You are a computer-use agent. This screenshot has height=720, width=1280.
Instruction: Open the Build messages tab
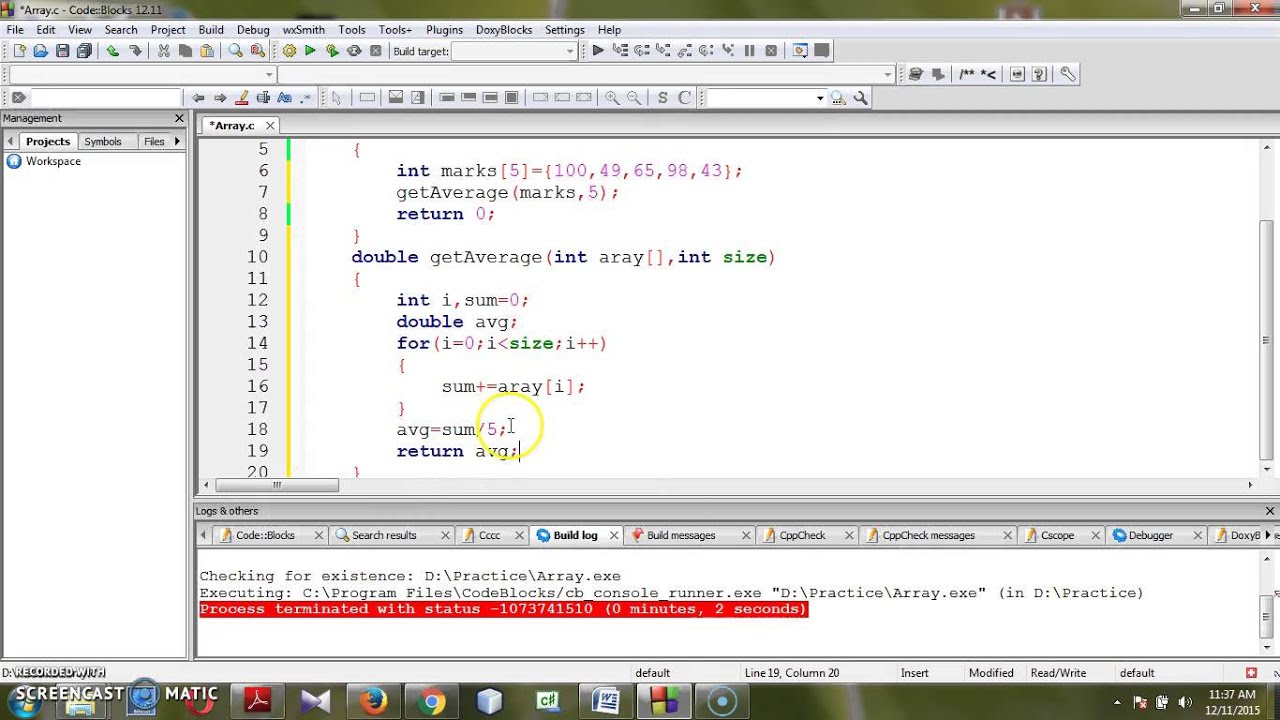pos(681,535)
